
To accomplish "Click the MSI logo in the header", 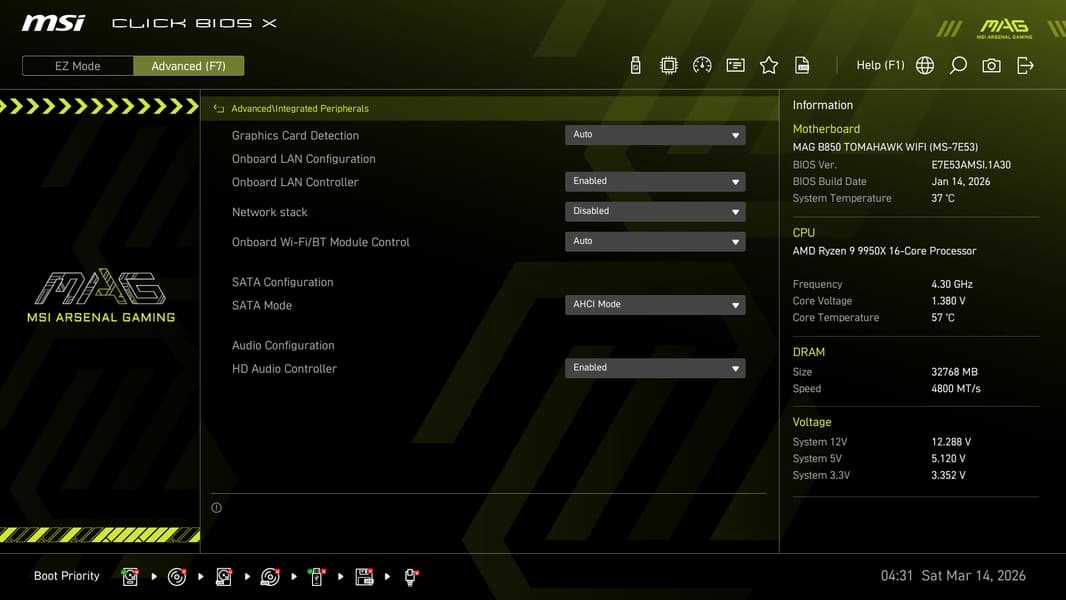I will [53, 23].
